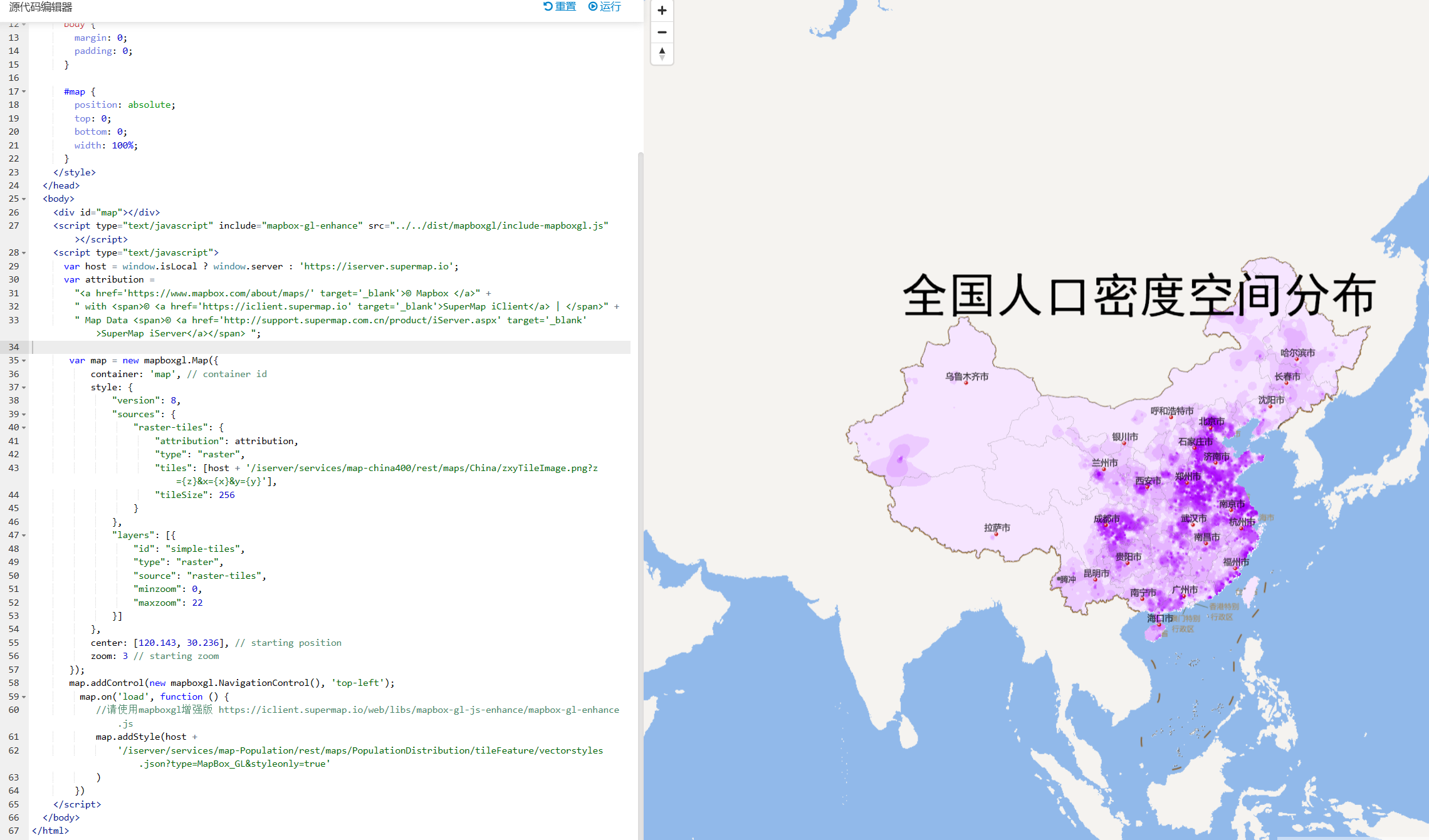Collapse the layers array at line 47
Image resolution: width=1429 pixels, height=840 pixels.
pyautogui.click(x=23, y=535)
